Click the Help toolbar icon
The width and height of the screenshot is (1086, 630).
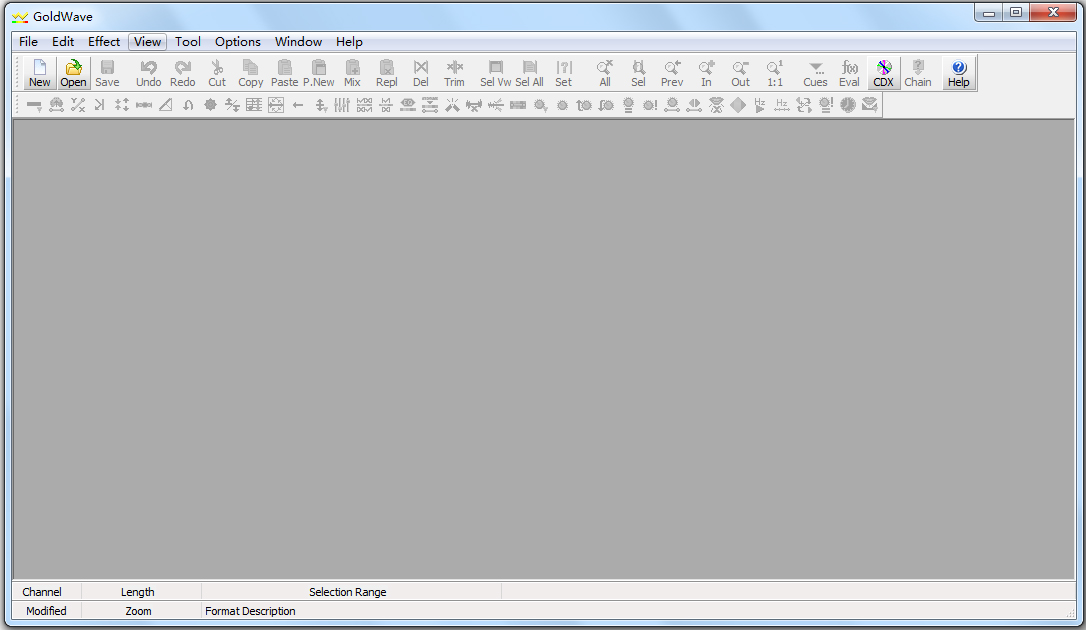pos(959,73)
